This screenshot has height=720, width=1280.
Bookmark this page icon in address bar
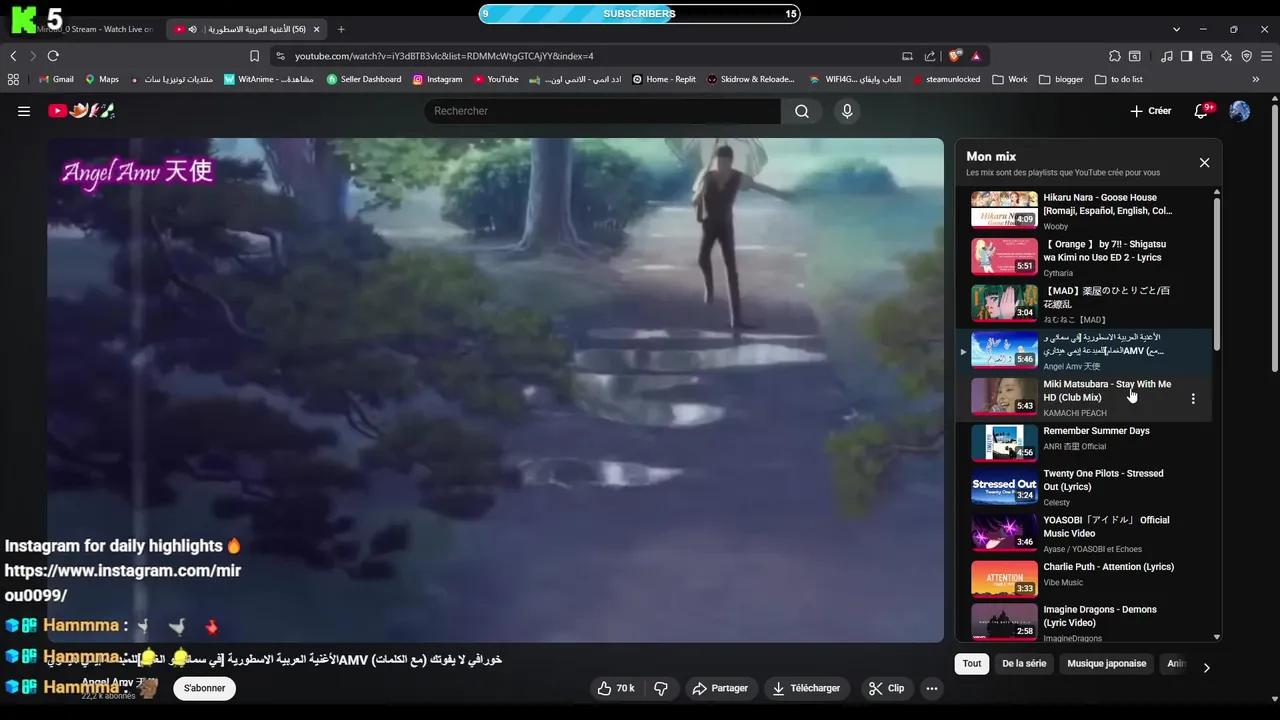pyautogui.click(x=254, y=56)
